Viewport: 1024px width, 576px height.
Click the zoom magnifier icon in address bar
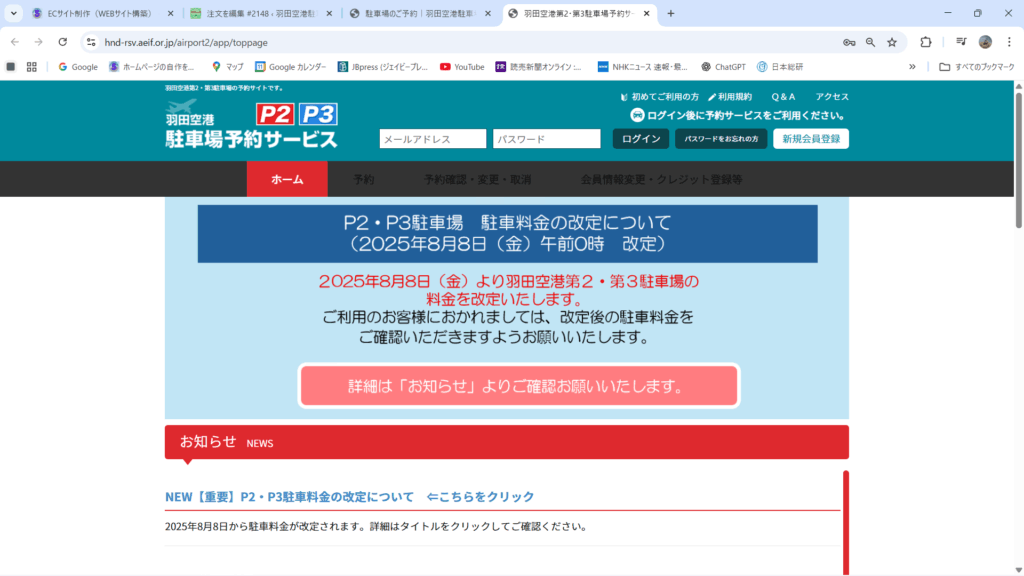pyautogui.click(x=870, y=42)
